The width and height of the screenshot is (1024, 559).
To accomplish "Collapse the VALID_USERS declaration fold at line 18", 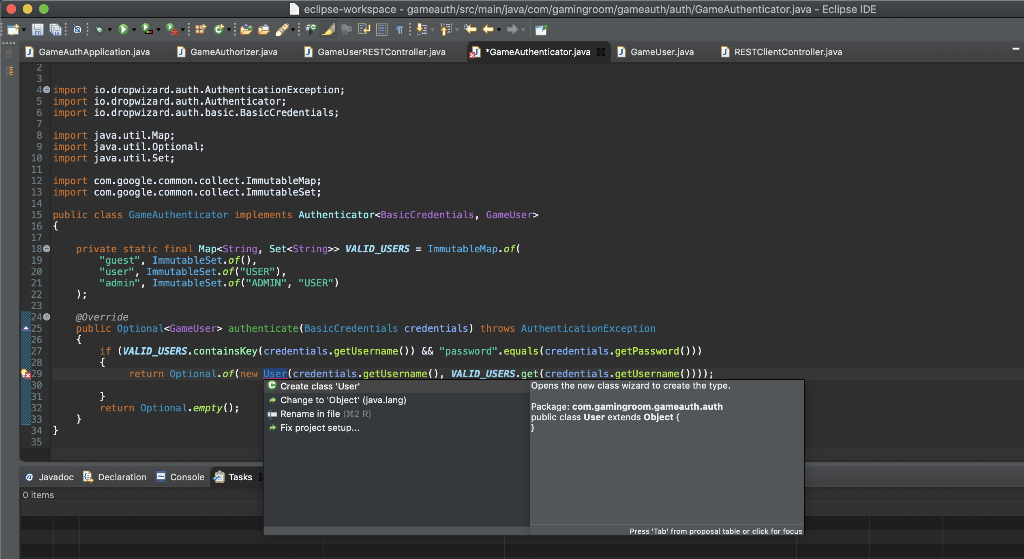I will pyautogui.click(x=45, y=248).
